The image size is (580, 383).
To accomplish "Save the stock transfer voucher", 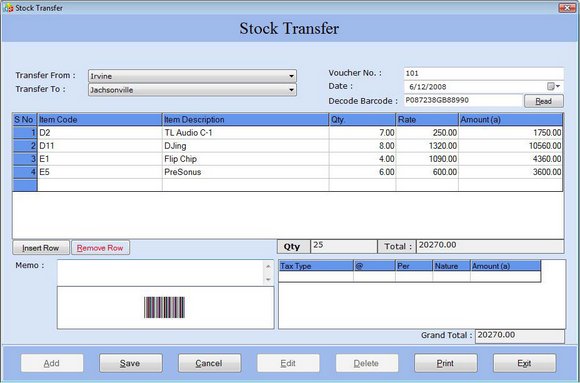I will pos(130,363).
